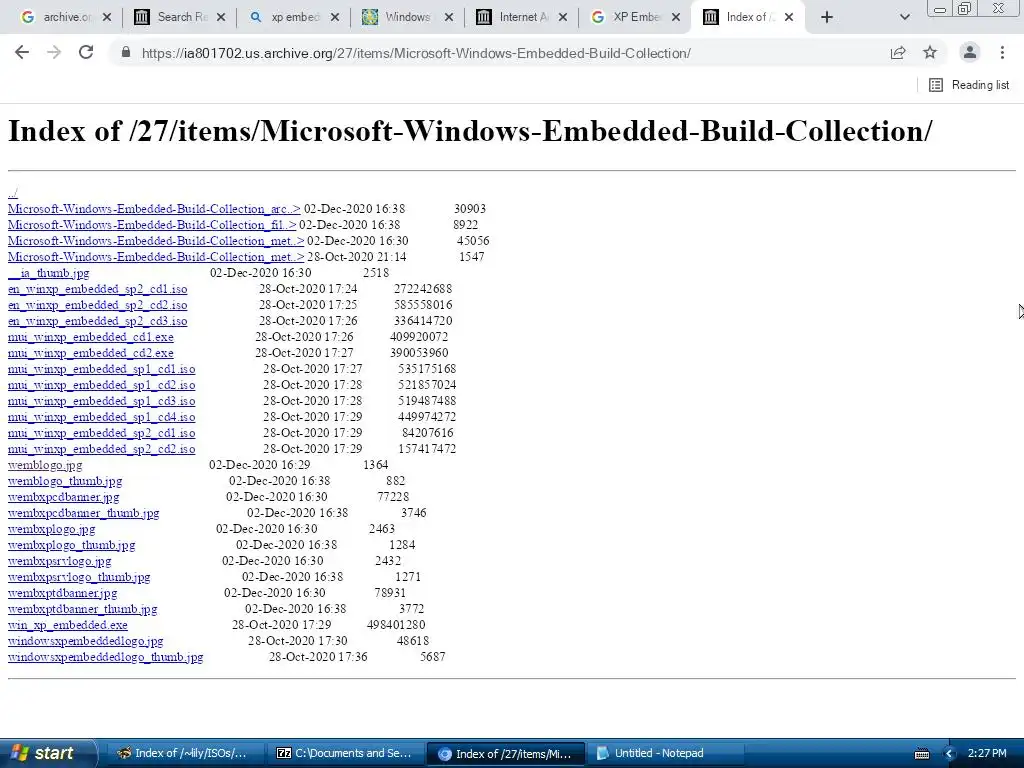The height and width of the screenshot is (768, 1024).
Task: Open the __ia_thumb.jpg link
Action: click(x=48, y=273)
